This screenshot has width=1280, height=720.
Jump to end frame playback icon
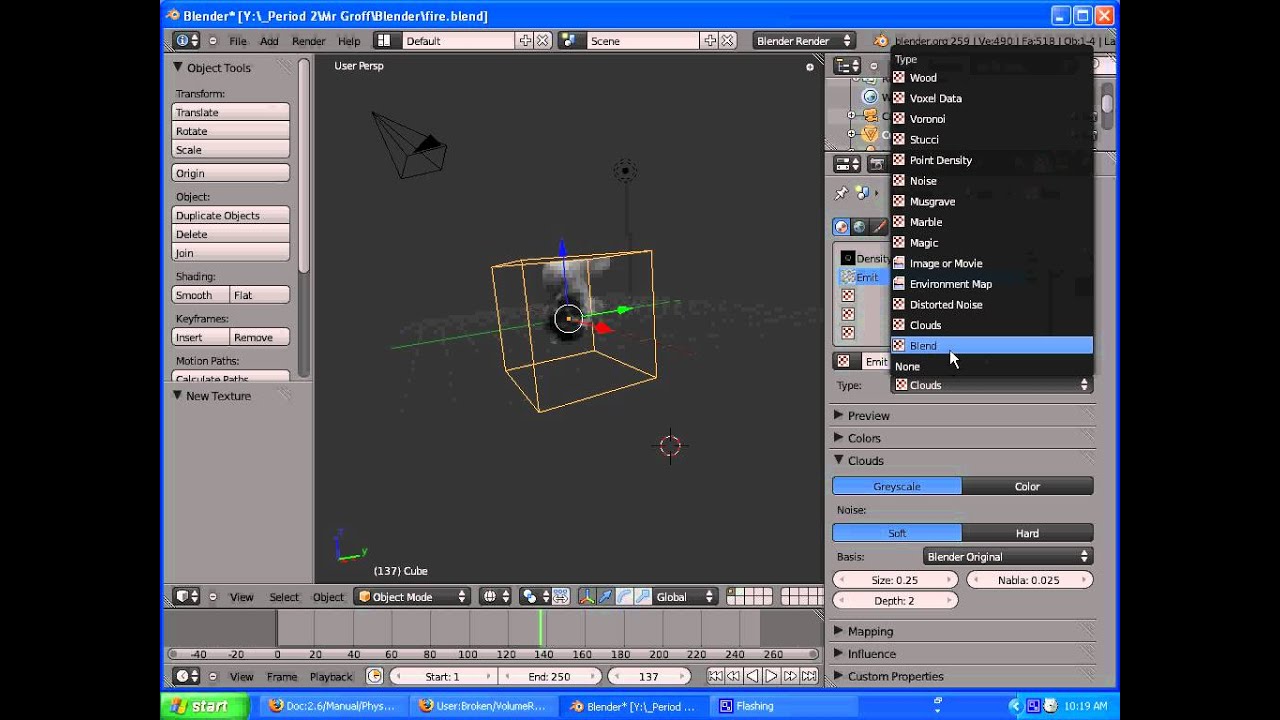coord(808,677)
